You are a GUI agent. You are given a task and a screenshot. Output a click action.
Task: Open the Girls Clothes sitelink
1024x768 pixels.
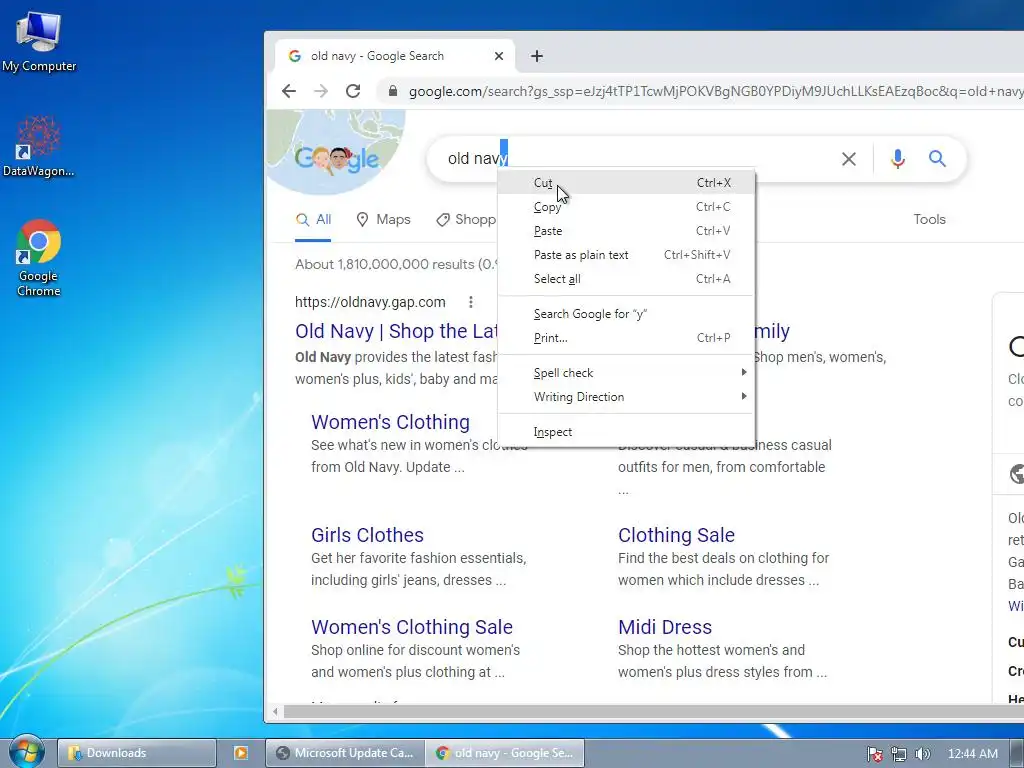tap(368, 535)
